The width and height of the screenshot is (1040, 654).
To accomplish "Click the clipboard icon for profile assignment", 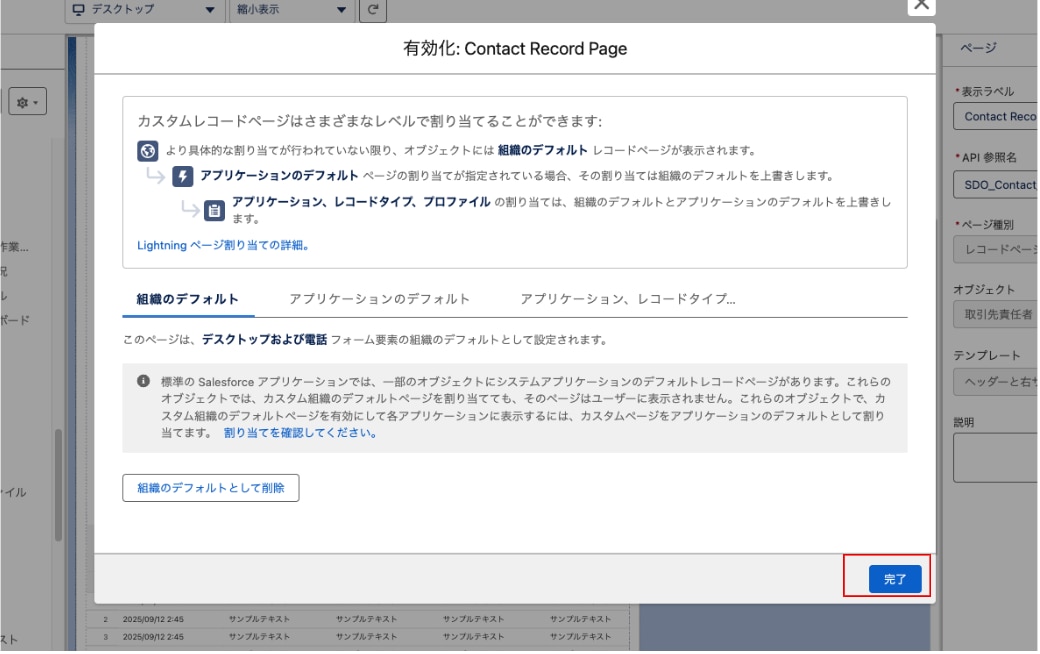I will (214, 210).
